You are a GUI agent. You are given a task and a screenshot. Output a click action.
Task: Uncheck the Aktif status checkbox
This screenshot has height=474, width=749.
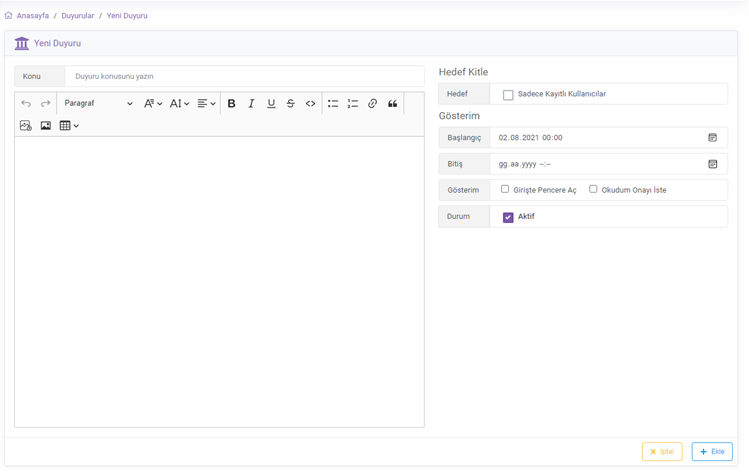tap(508, 217)
